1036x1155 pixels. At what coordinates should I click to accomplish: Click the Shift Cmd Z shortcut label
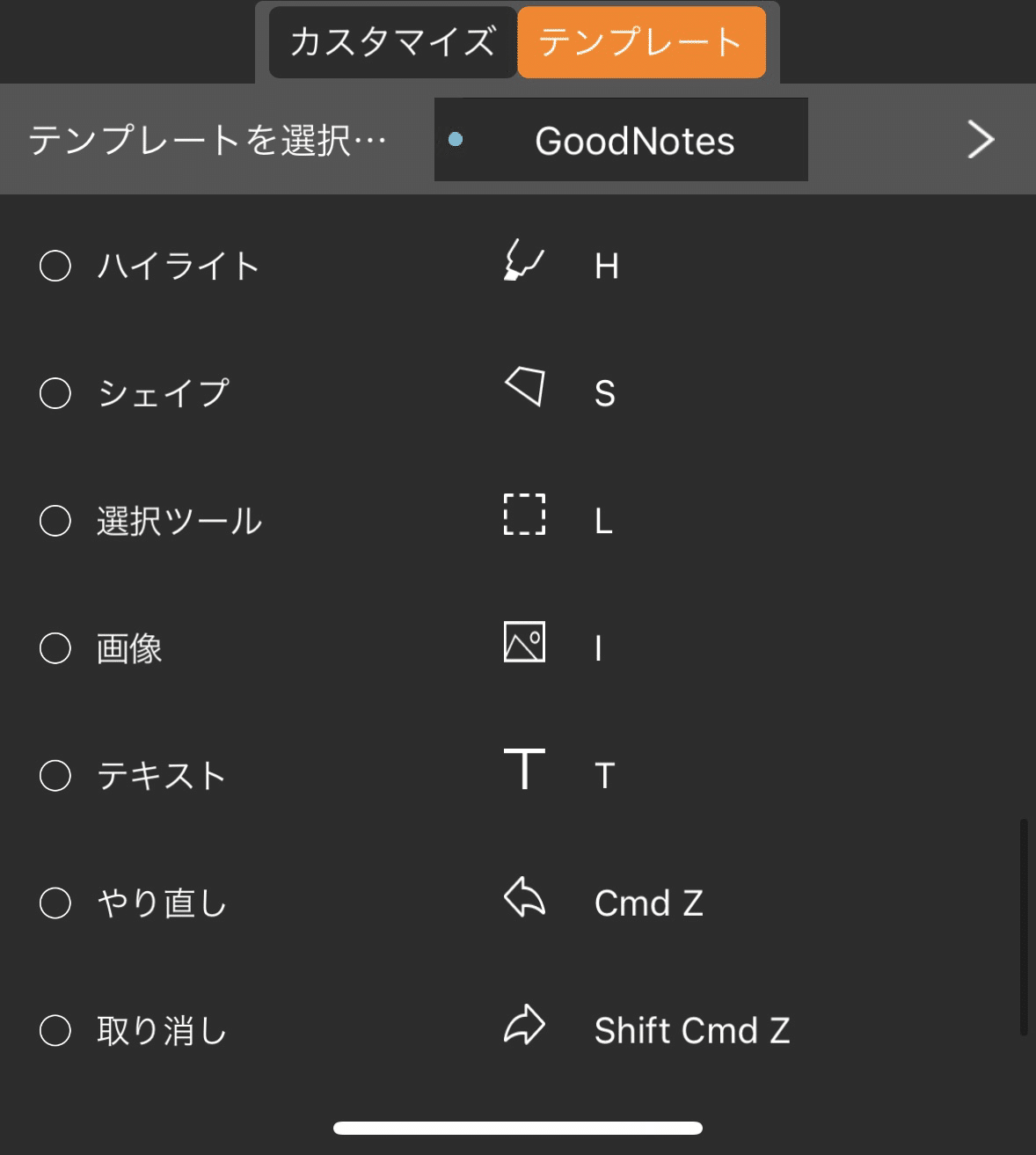692,1031
